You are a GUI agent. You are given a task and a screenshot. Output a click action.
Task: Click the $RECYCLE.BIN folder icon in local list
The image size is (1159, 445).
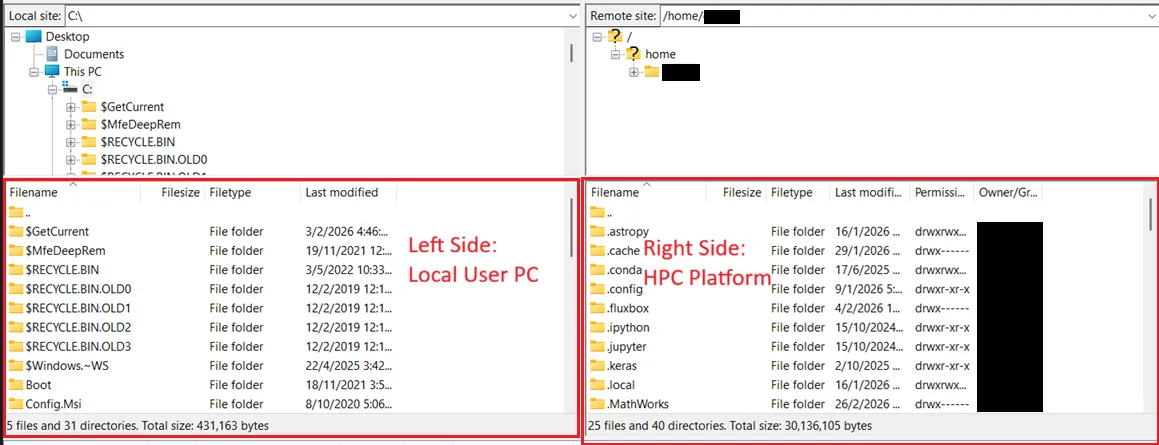[x=16, y=270]
